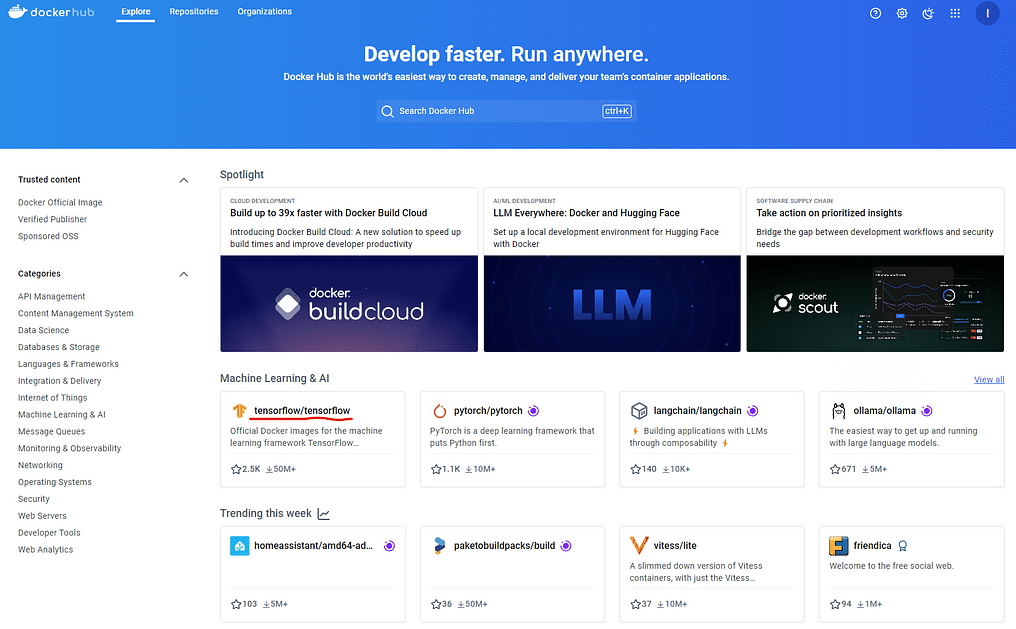This screenshot has width=1016, height=629.
Task: Toggle dark mode moon icon
Action: (928, 13)
